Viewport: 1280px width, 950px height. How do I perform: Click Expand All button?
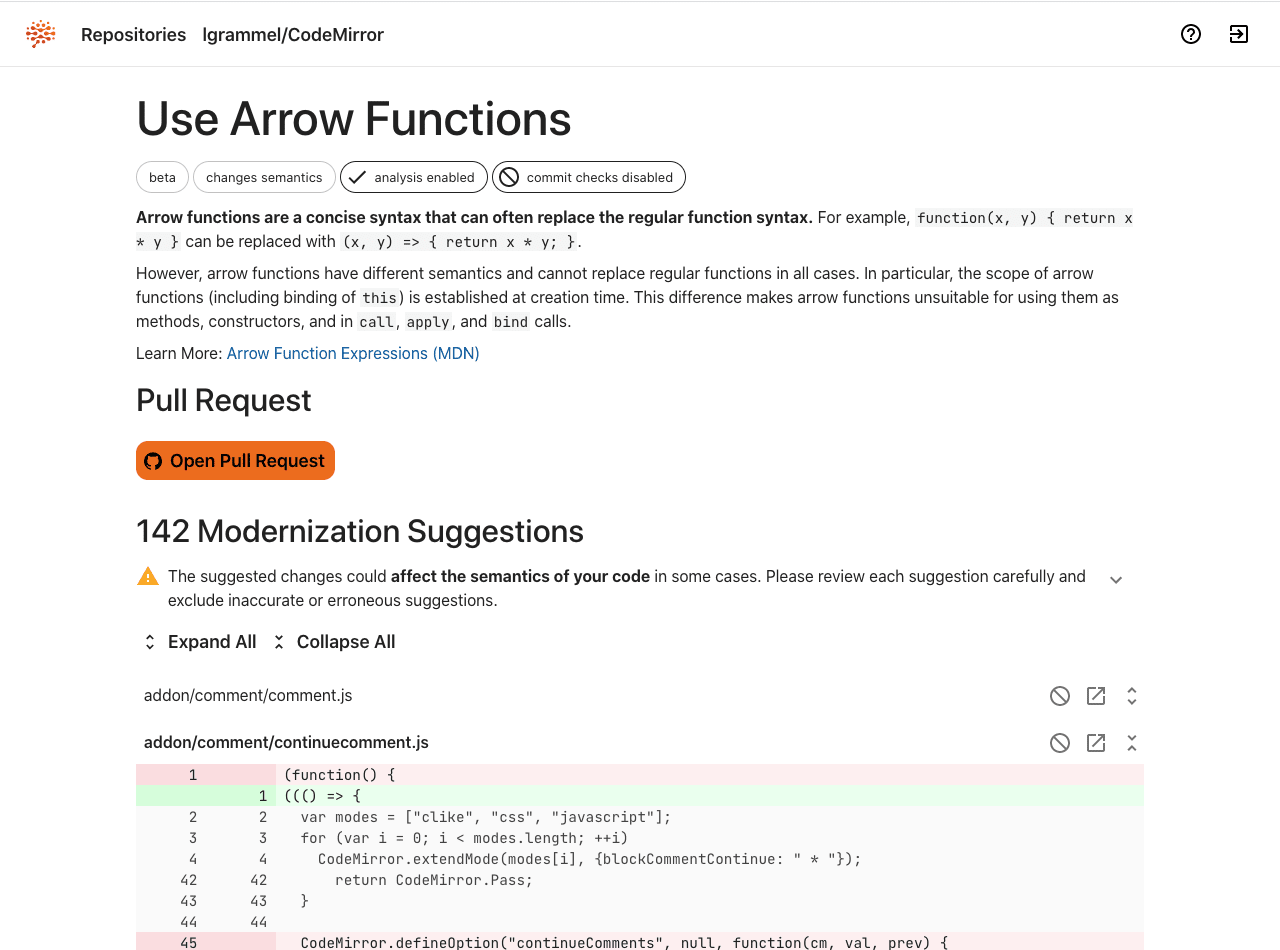pyautogui.click(x=198, y=642)
